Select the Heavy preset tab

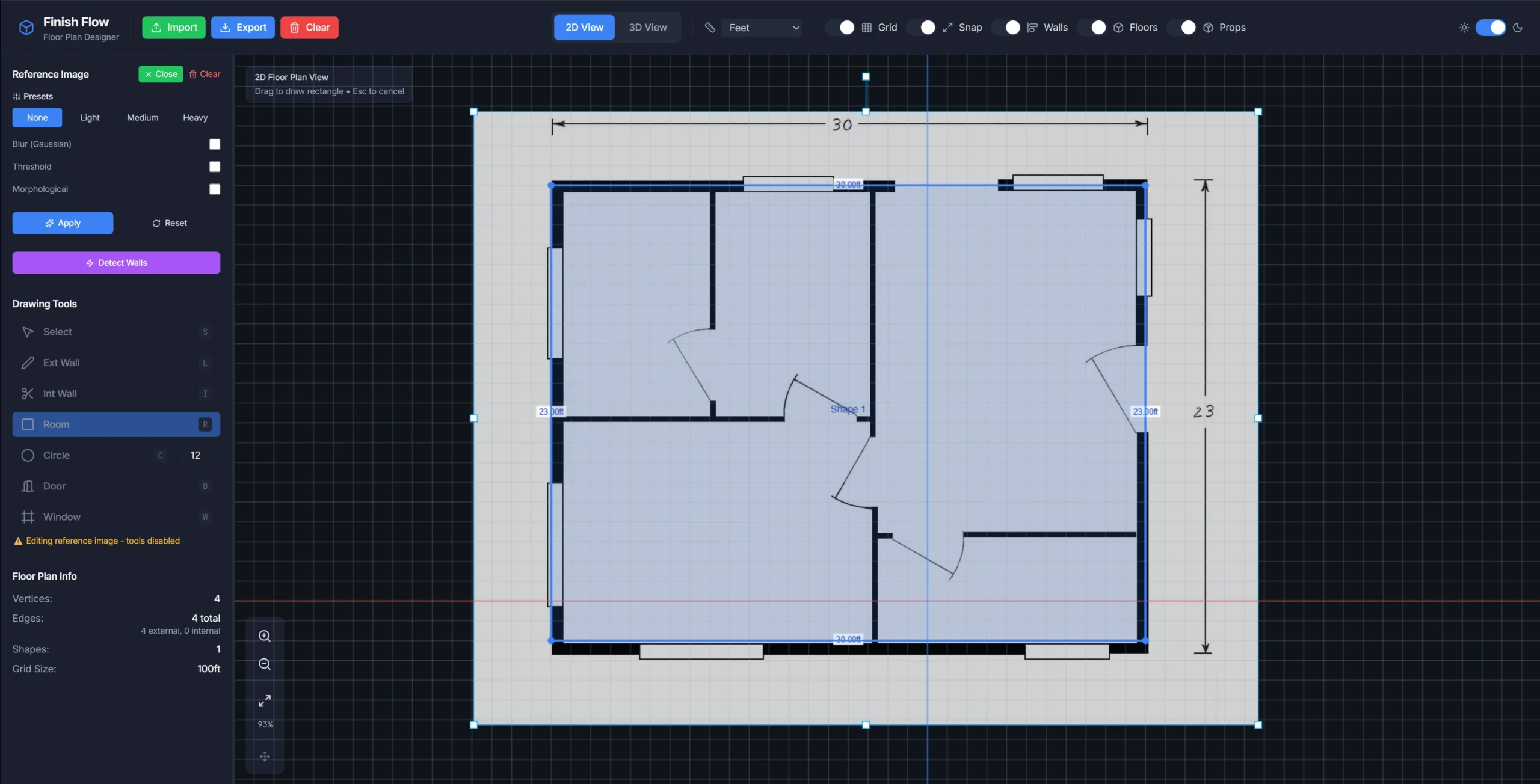[195, 118]
